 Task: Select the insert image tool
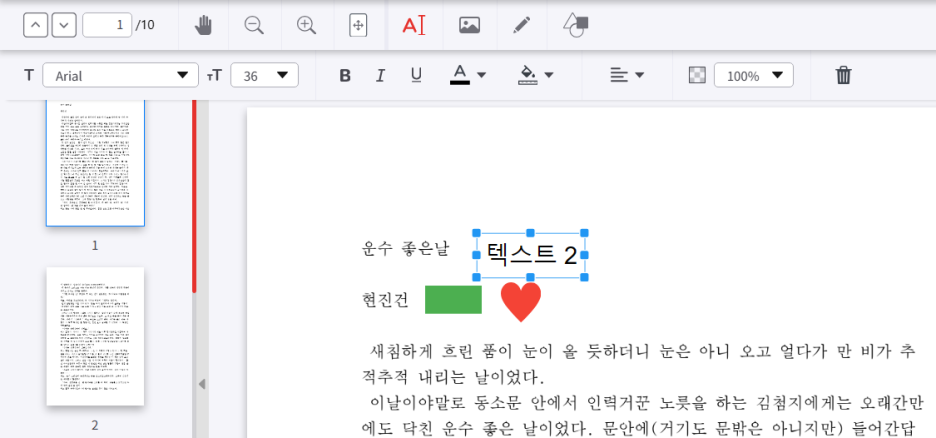[470, 25]
